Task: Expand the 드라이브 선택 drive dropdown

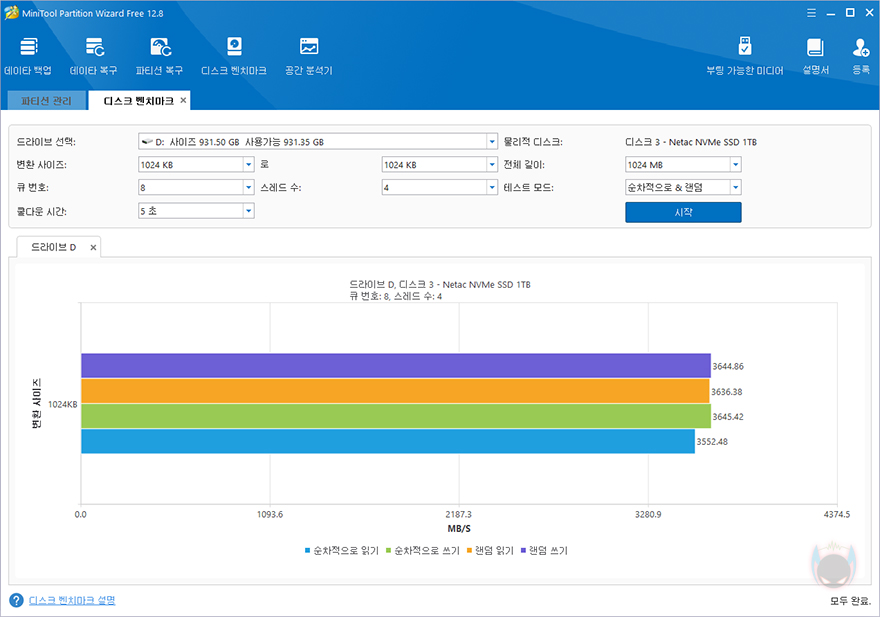Action: pyautogui.click(x=492, y=141)
